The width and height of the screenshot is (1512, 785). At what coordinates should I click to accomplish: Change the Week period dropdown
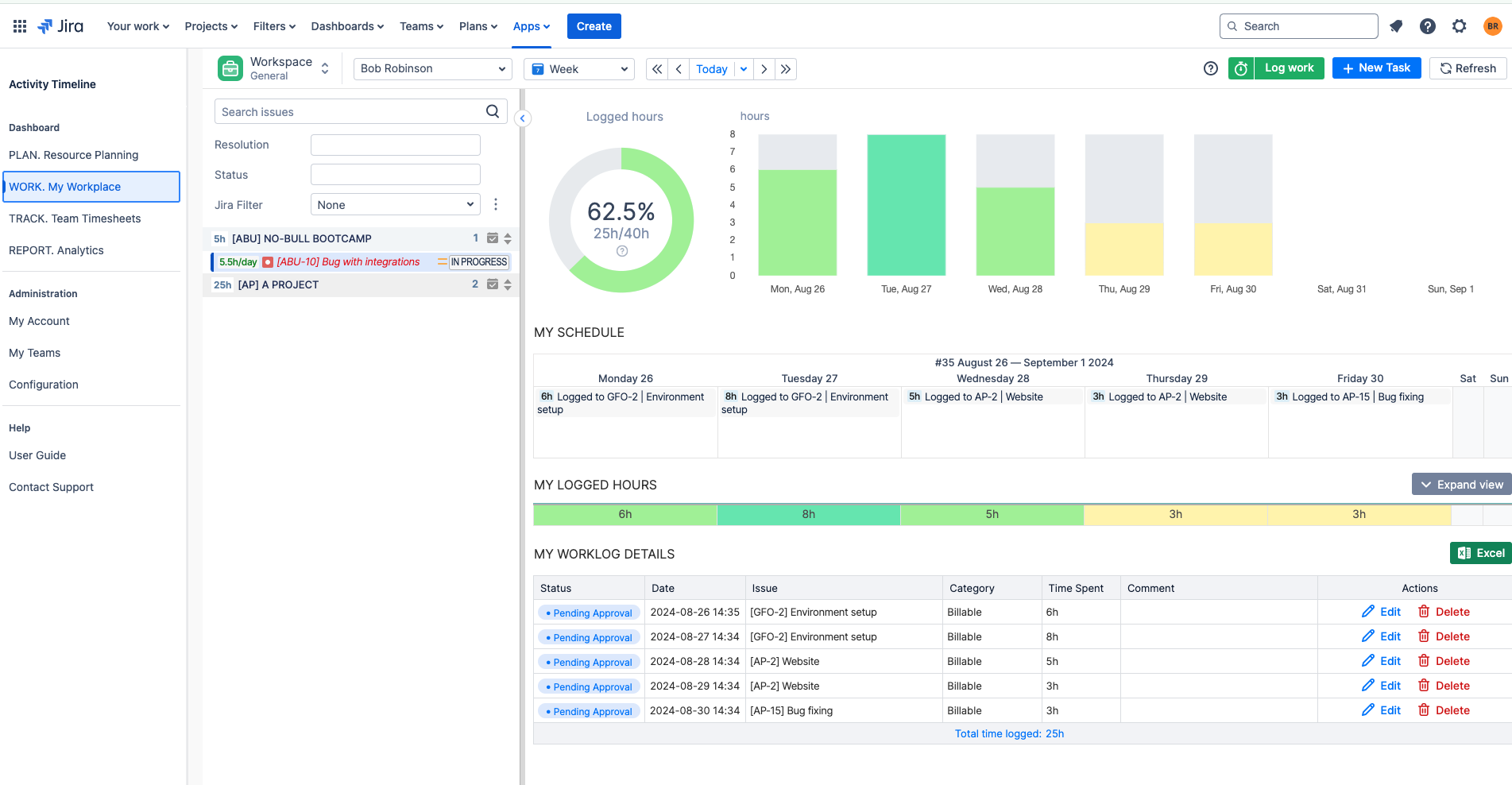[578, 68]
